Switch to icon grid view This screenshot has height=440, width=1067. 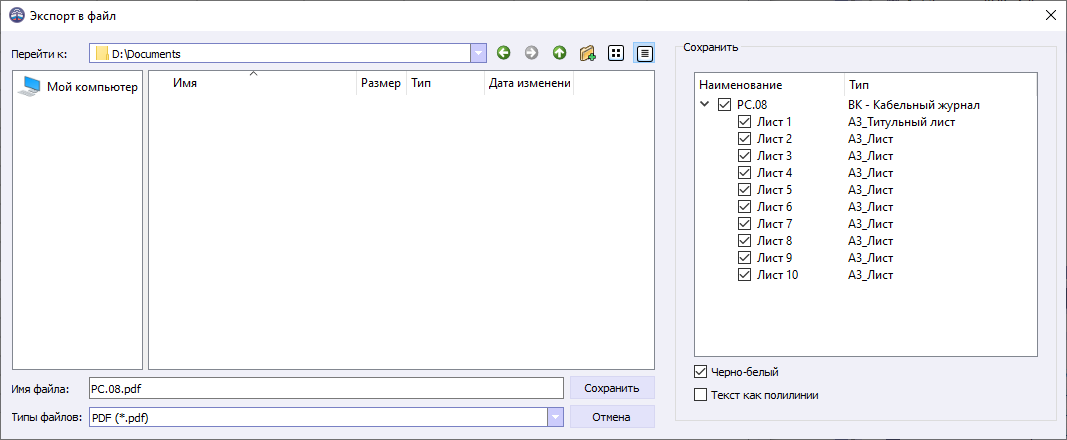(x=616, y=53)
